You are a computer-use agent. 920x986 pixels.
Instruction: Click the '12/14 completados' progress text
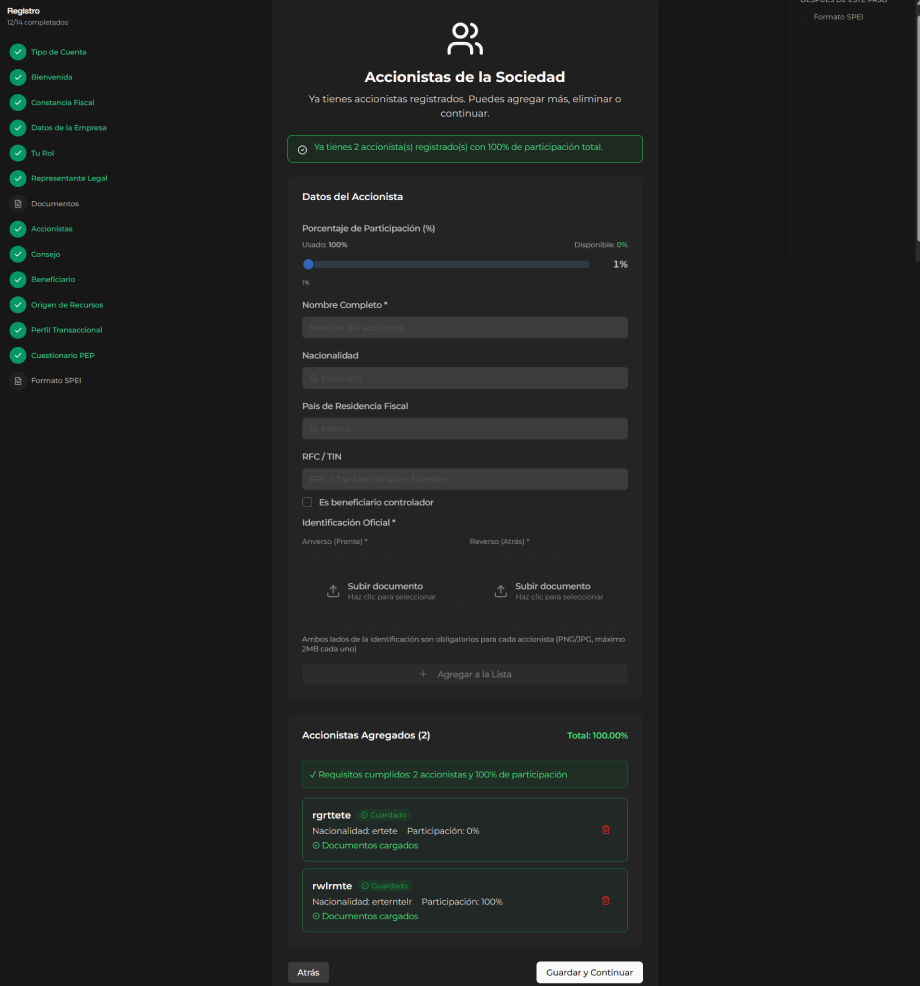pos(38,23)
